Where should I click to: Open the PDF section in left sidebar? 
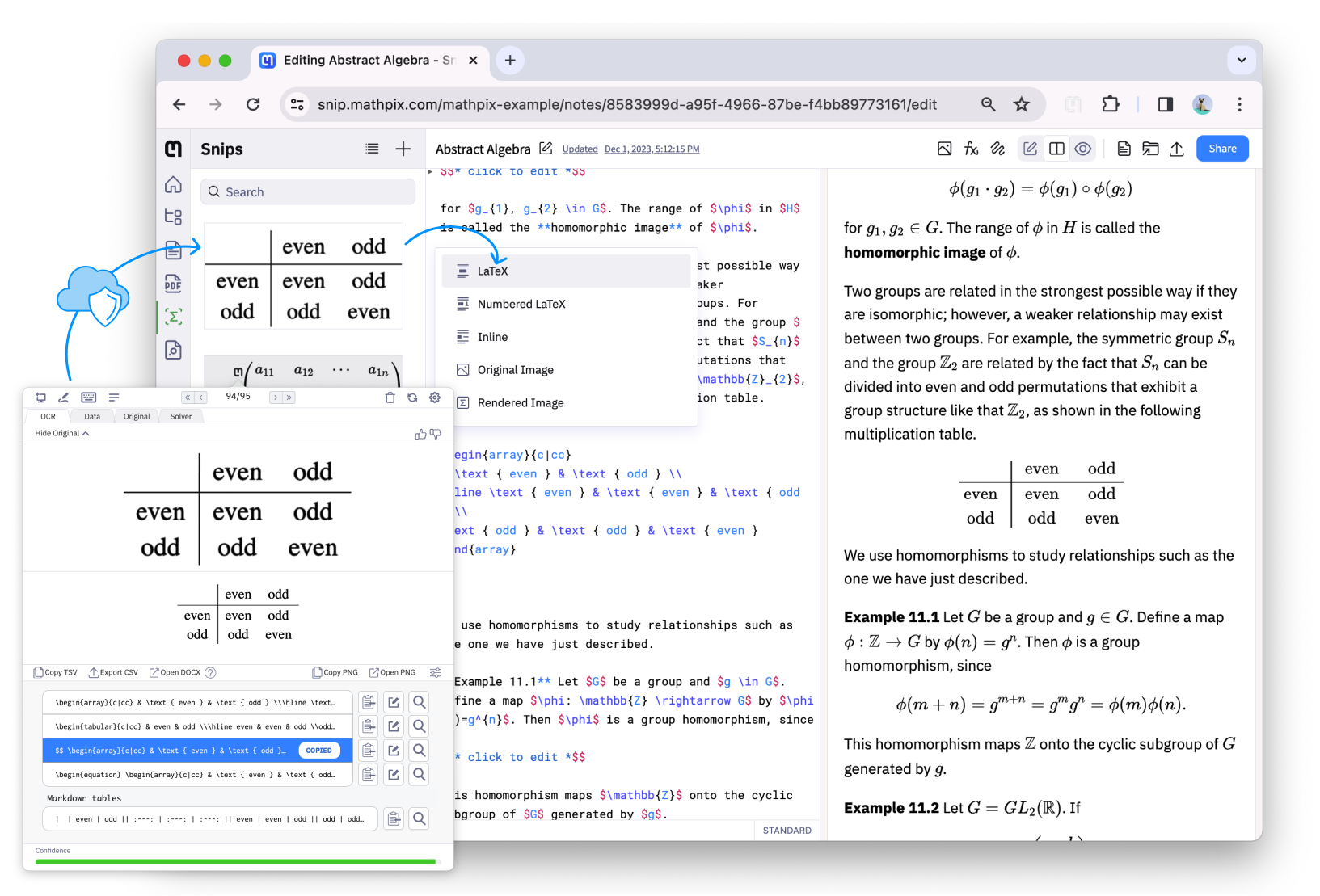click(x=173, y=284)
